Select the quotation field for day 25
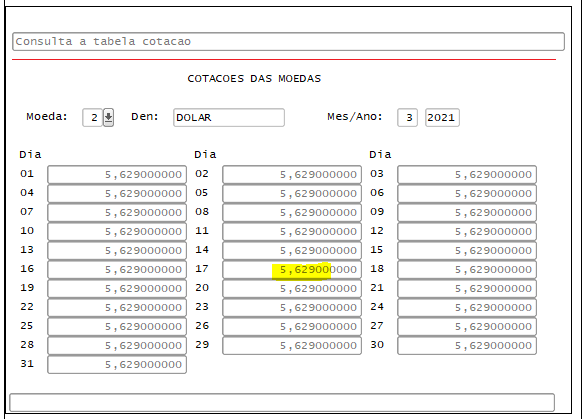Viewport: 584px width, 419px height. pos(117,327)
